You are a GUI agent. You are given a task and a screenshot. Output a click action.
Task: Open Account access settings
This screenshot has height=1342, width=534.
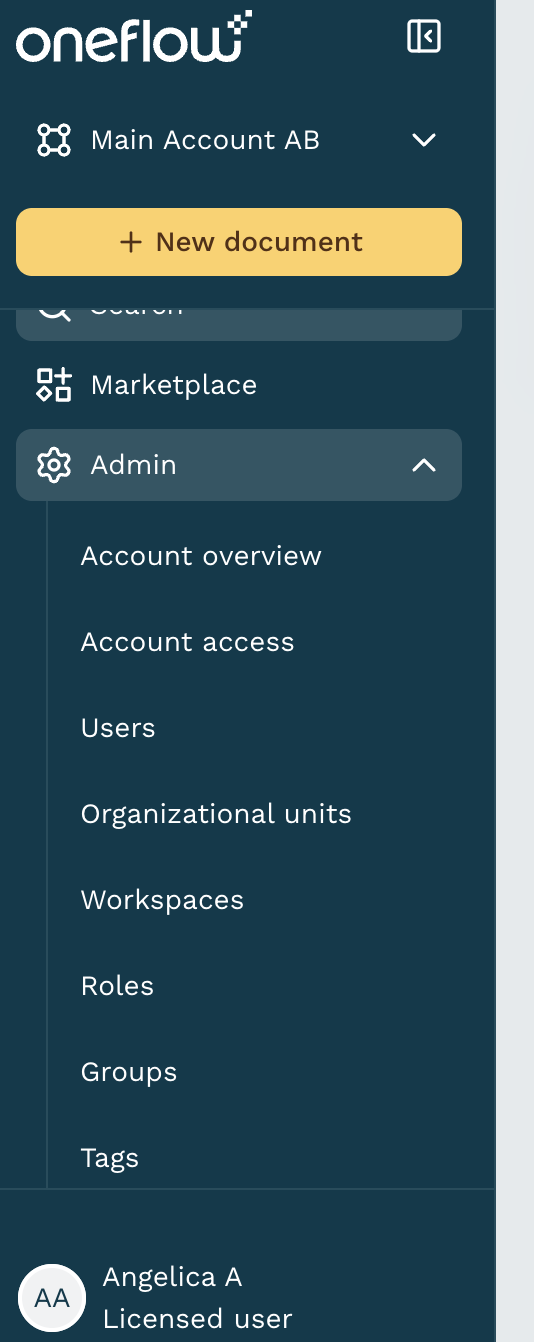coord(188,642)
